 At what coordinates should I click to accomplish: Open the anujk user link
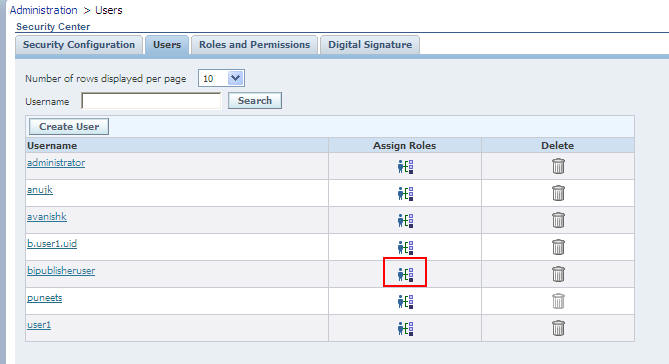pos(40,189)
